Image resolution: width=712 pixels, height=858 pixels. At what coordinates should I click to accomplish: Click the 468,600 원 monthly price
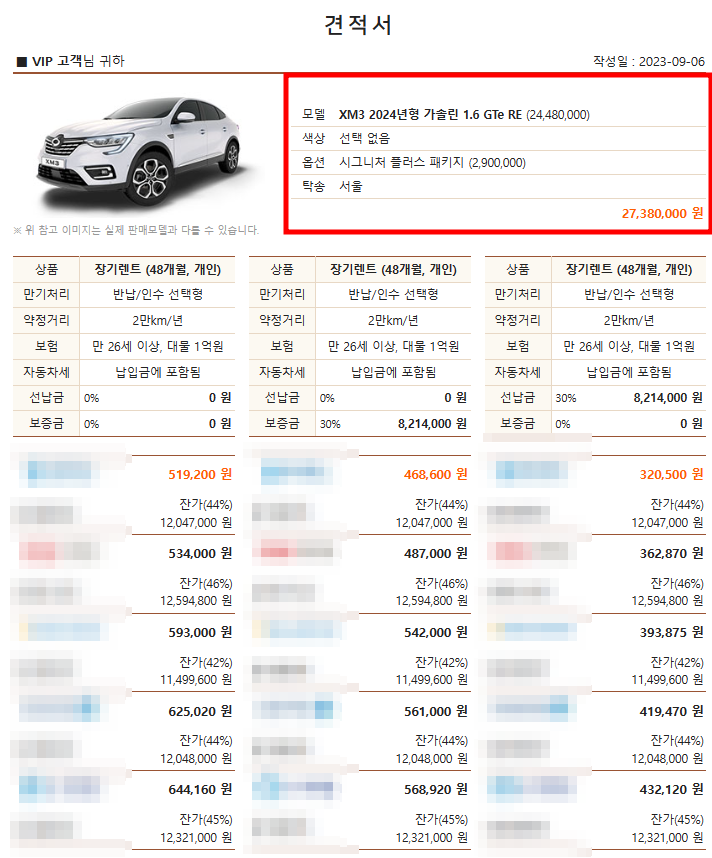(x=436, y=474)
